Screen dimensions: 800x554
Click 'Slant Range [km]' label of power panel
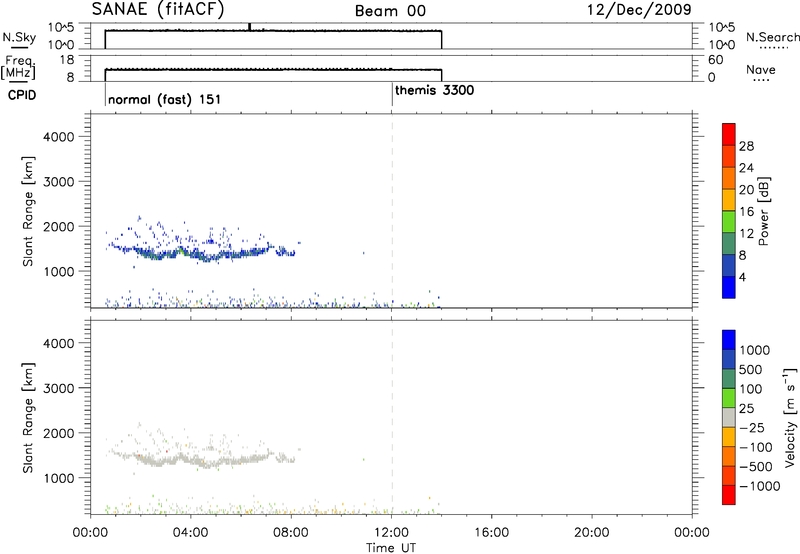click(28, 211)
